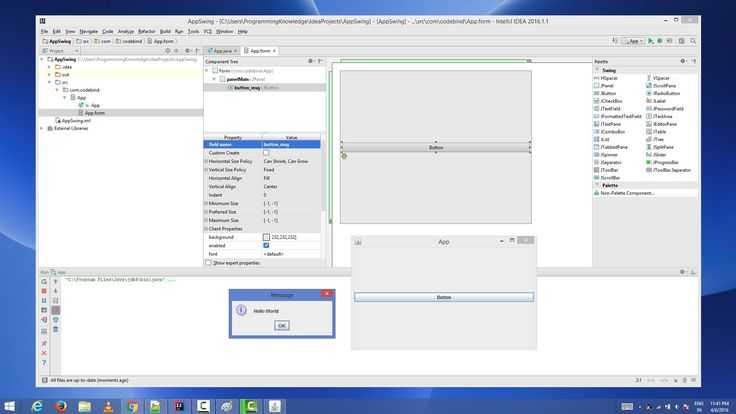Viewport: 736px width, 414px height.
Task: Open the Build menu
Action: click(165, 31)
